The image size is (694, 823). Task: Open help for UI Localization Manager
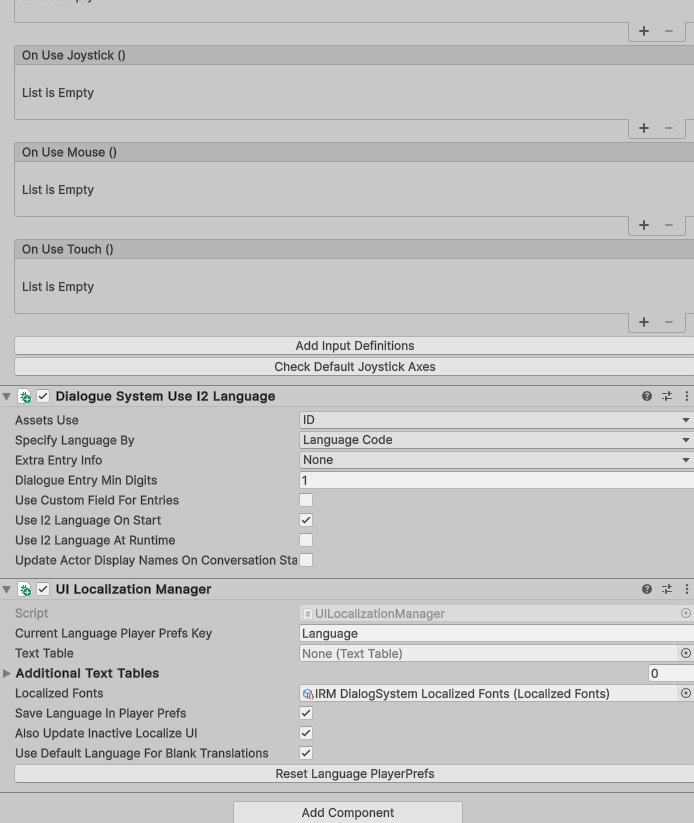coord(647,589)
